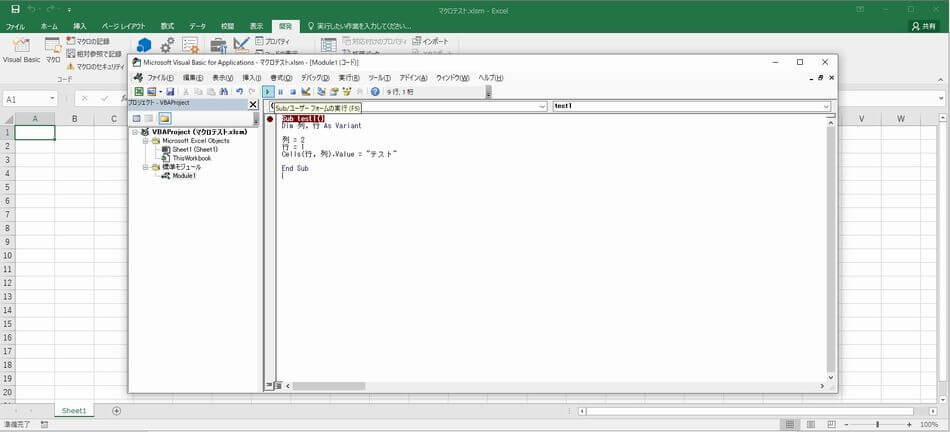Click zoom out minus on status bar
This screenshot has height=432, width=950.
(x=846, y=425)
